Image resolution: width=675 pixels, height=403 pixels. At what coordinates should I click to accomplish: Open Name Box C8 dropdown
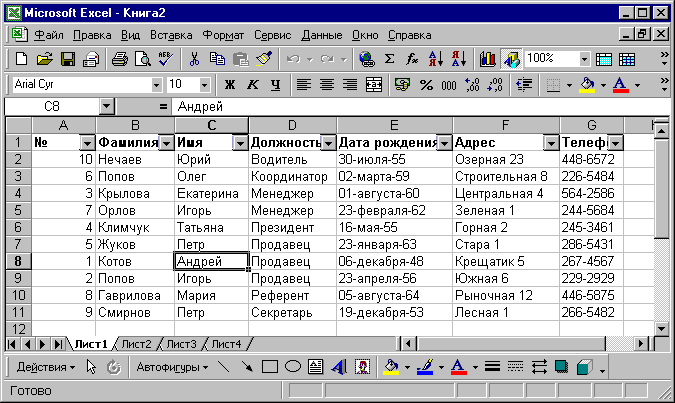(x=106, y=106)
